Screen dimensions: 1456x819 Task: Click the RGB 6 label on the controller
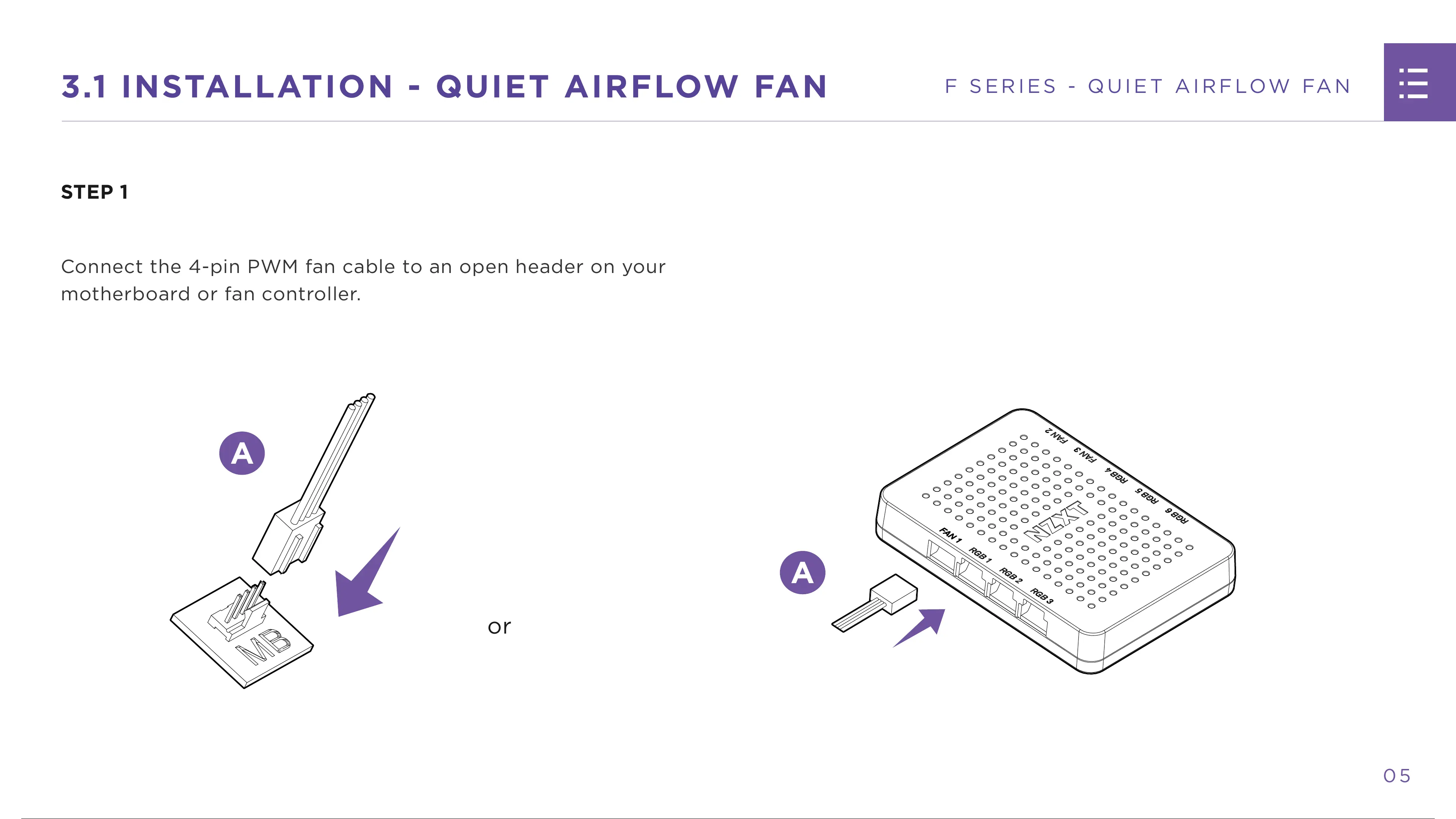click(1176, 515)
